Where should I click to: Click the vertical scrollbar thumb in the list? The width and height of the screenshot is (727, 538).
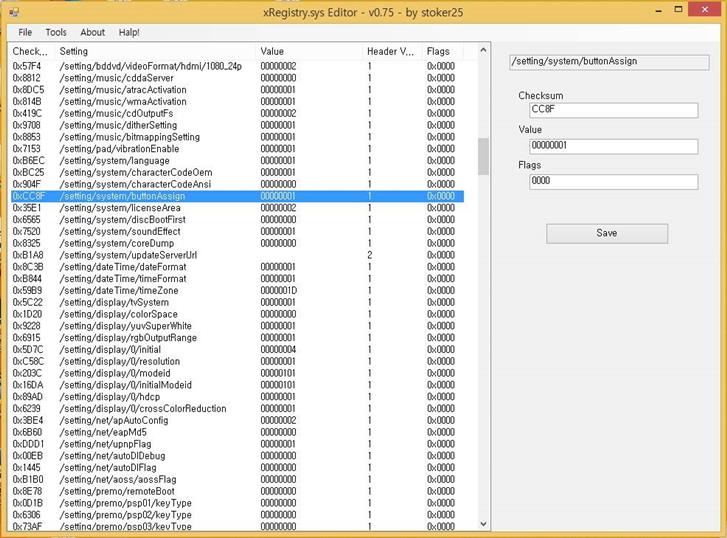tap(483, 156)
